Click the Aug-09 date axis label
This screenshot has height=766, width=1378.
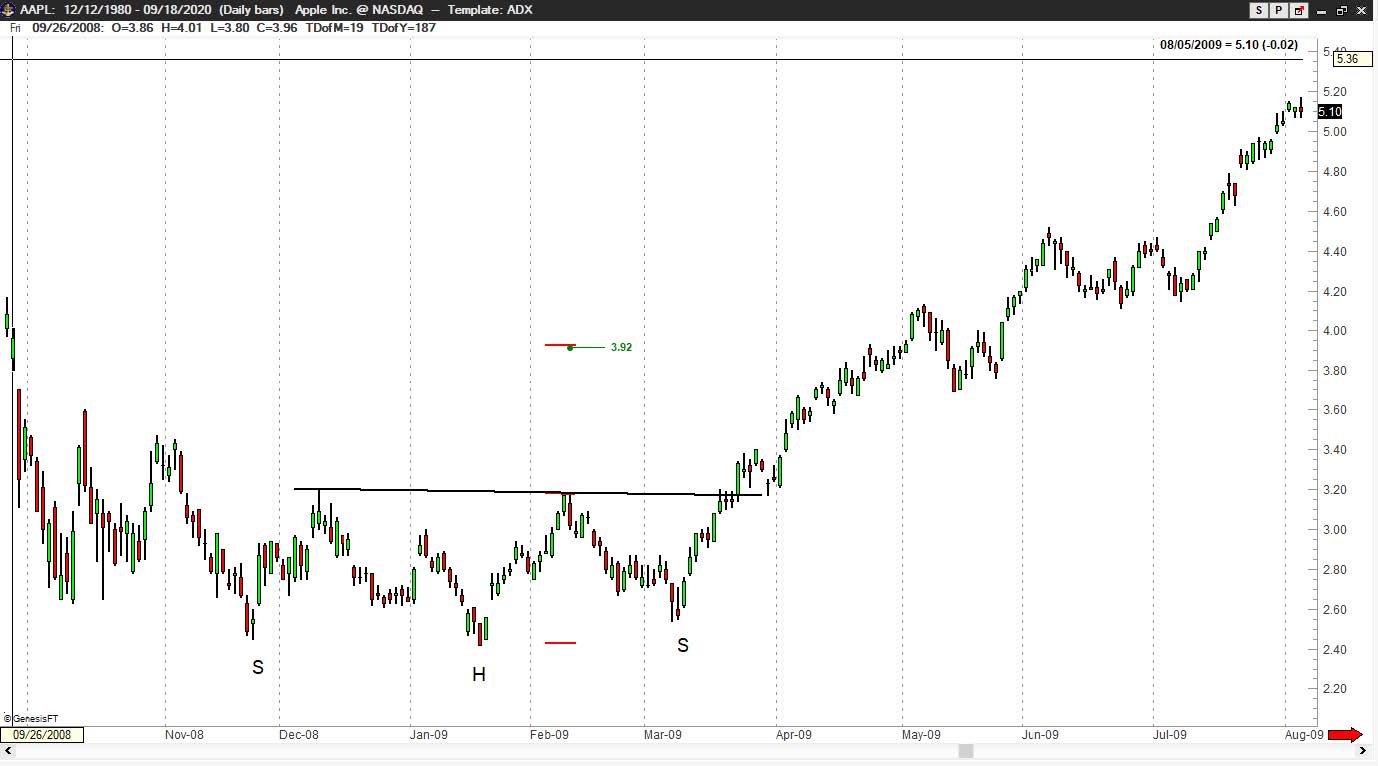click(x=1304, y=735)
